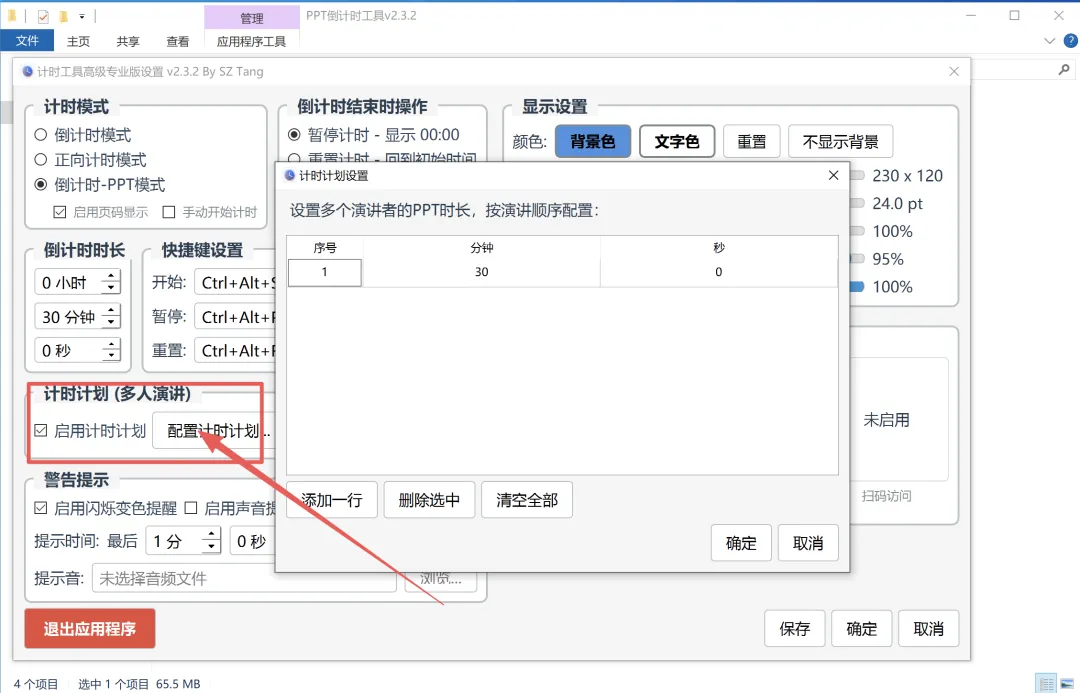Click the 分钟 column header
This screenshot has width=1080, height=693.
click(x=481, y=247)
